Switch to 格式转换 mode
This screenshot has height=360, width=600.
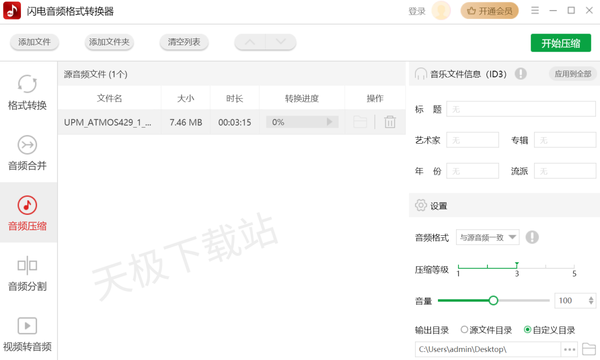point(27,92)
